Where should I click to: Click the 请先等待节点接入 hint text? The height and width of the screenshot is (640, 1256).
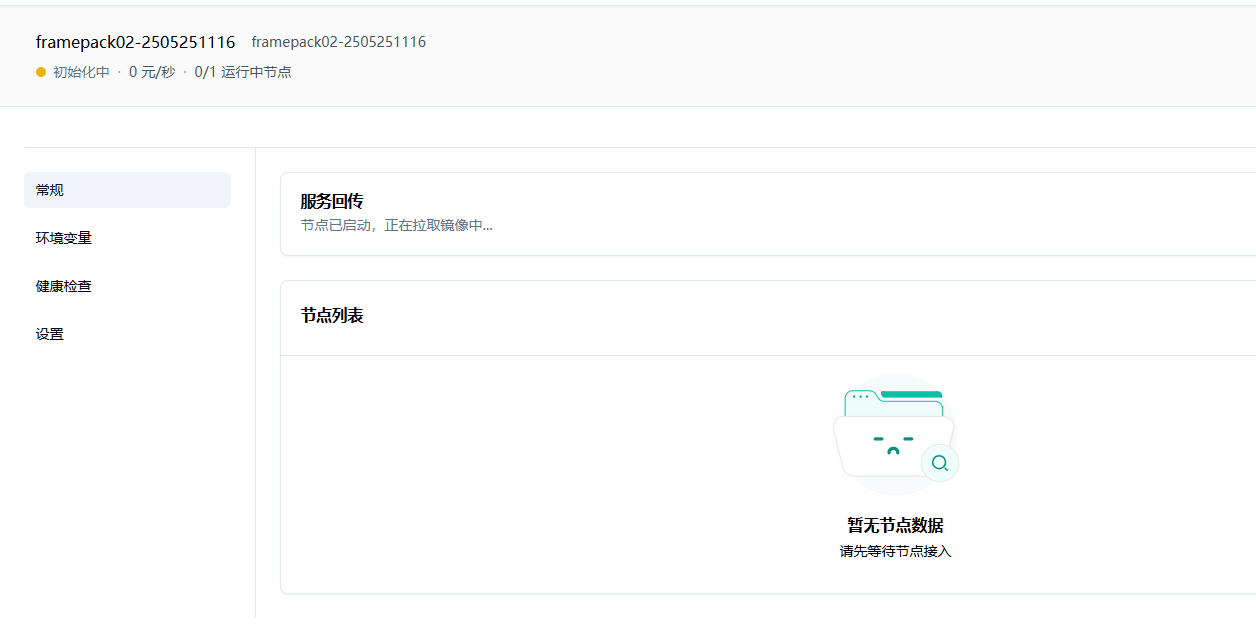895,551
